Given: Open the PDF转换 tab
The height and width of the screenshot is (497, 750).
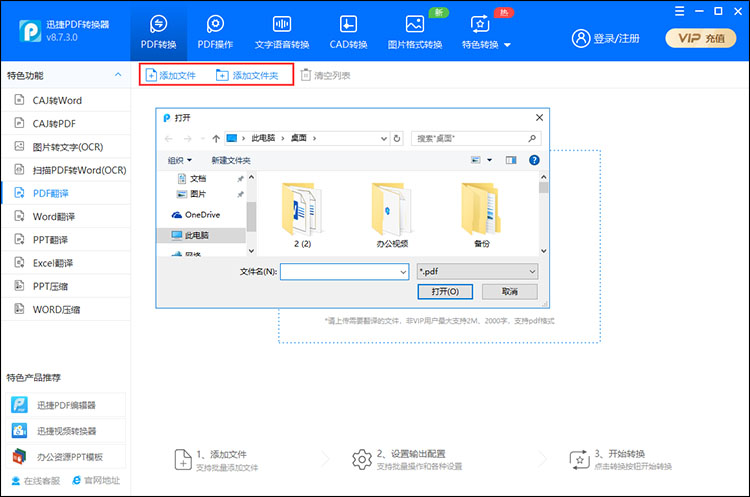Looking at the screenshot, I should (158, 33).
